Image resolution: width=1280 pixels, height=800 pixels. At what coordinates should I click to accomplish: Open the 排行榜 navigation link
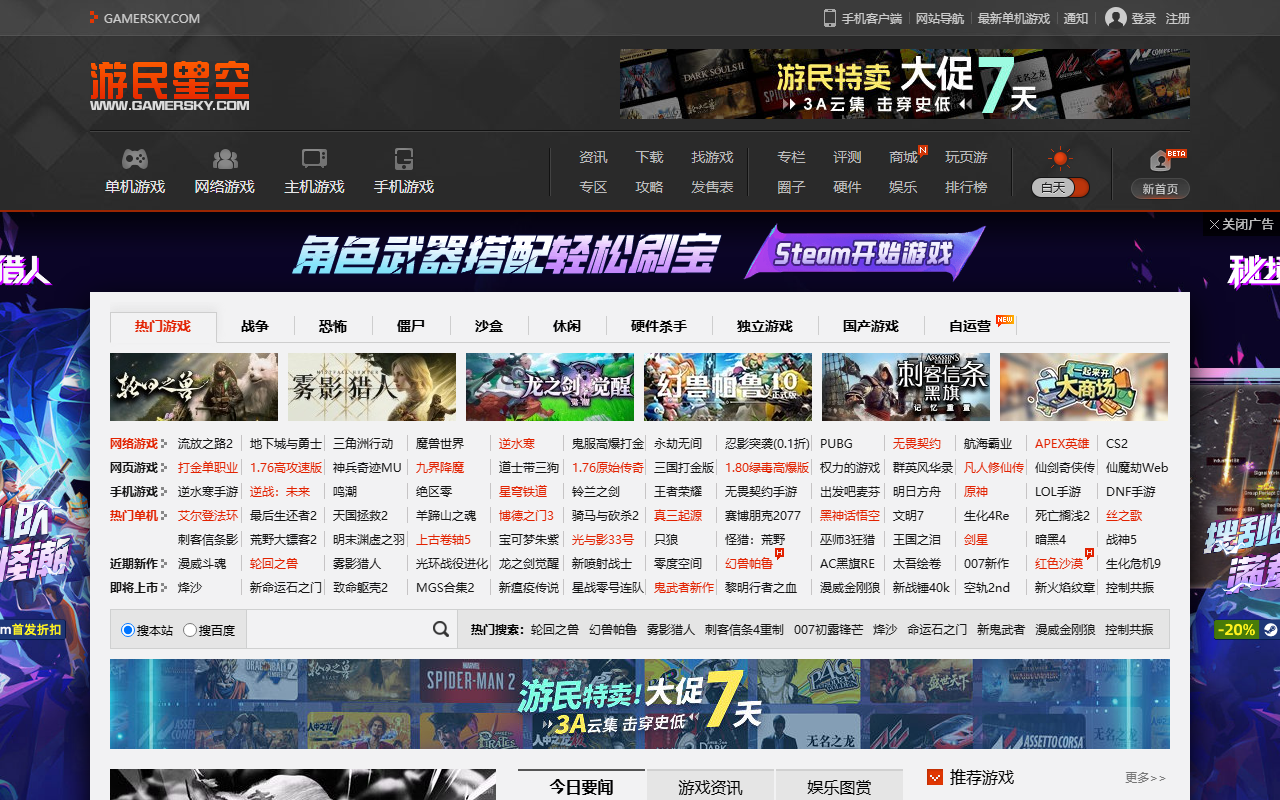966,187
